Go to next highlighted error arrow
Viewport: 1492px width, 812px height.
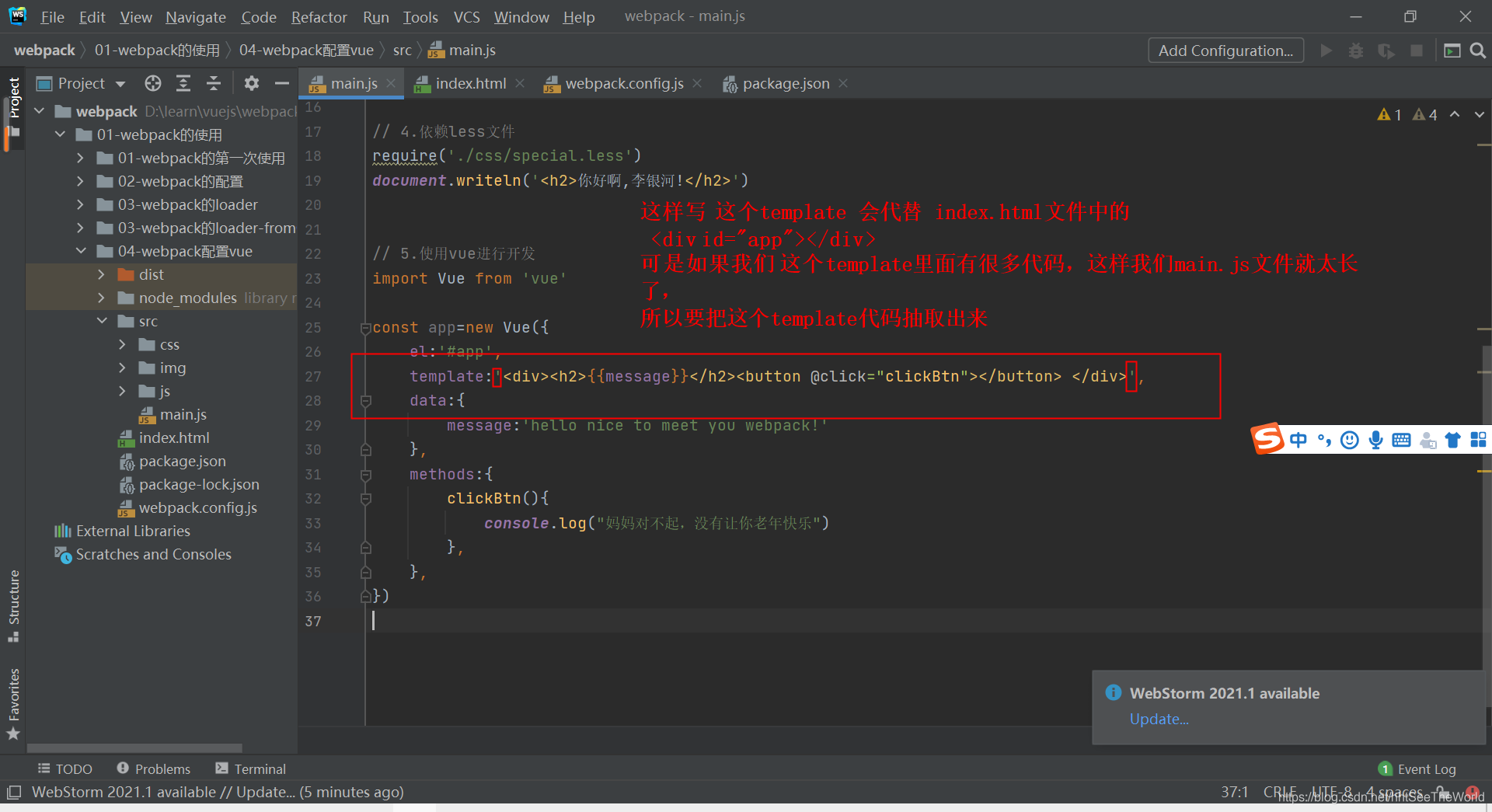pos(1480,114)
